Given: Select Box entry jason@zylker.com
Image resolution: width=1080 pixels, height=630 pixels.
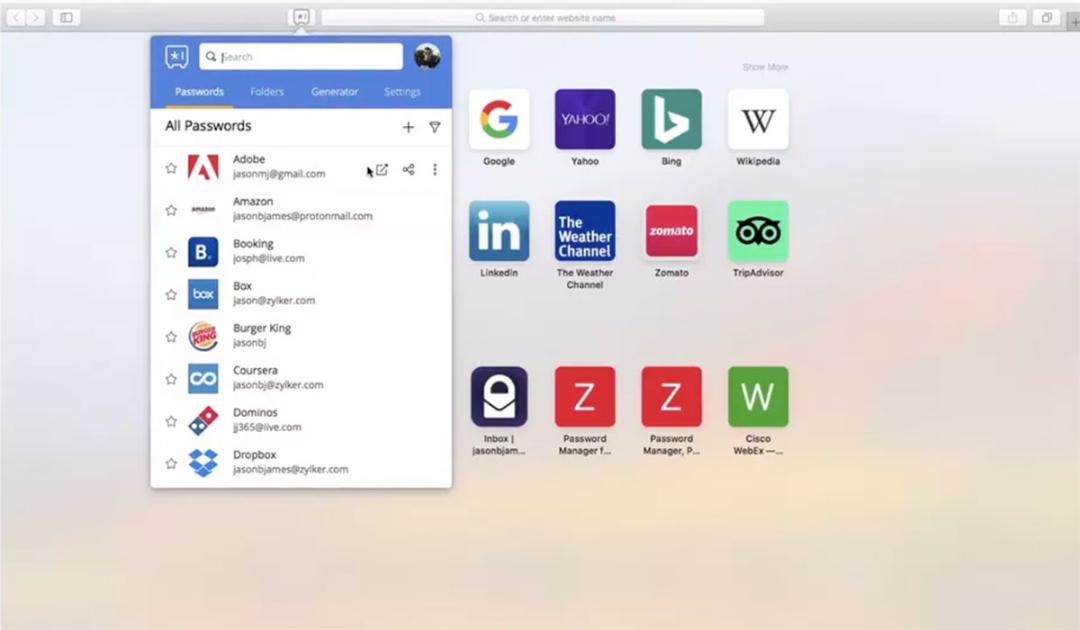Looking at the screenshot, I should (301, 293).
